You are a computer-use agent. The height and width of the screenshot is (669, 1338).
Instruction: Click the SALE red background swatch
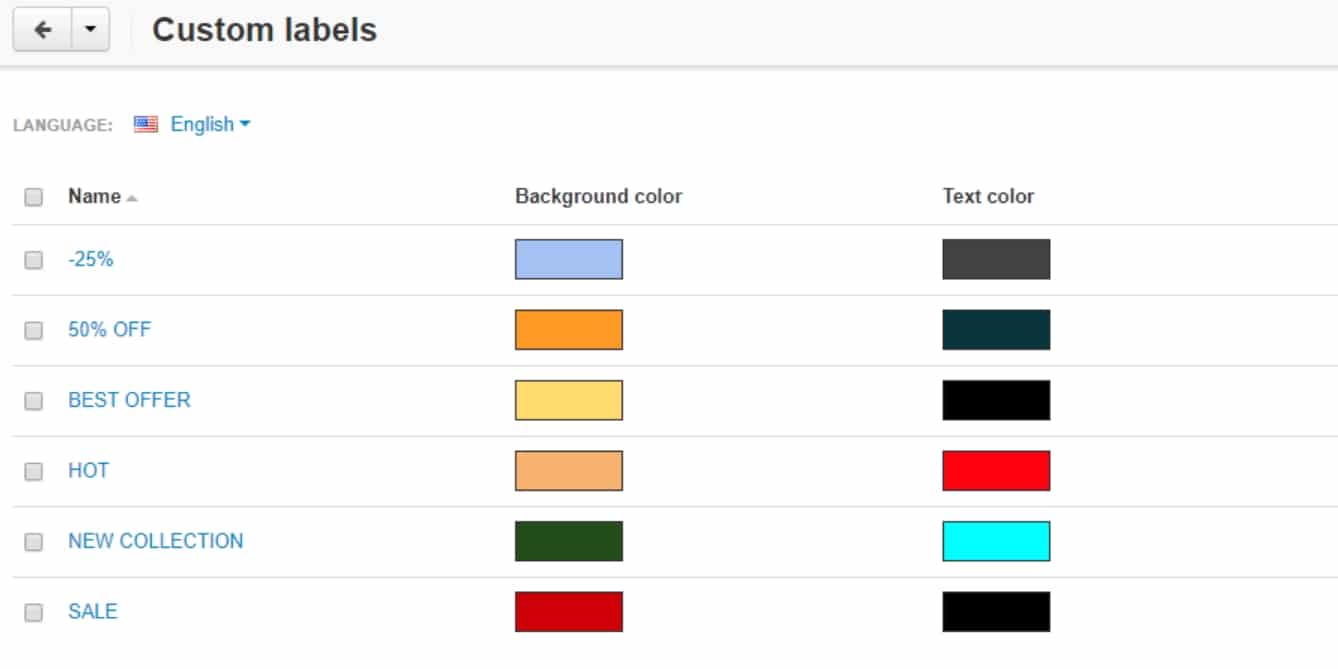point(569,612)
